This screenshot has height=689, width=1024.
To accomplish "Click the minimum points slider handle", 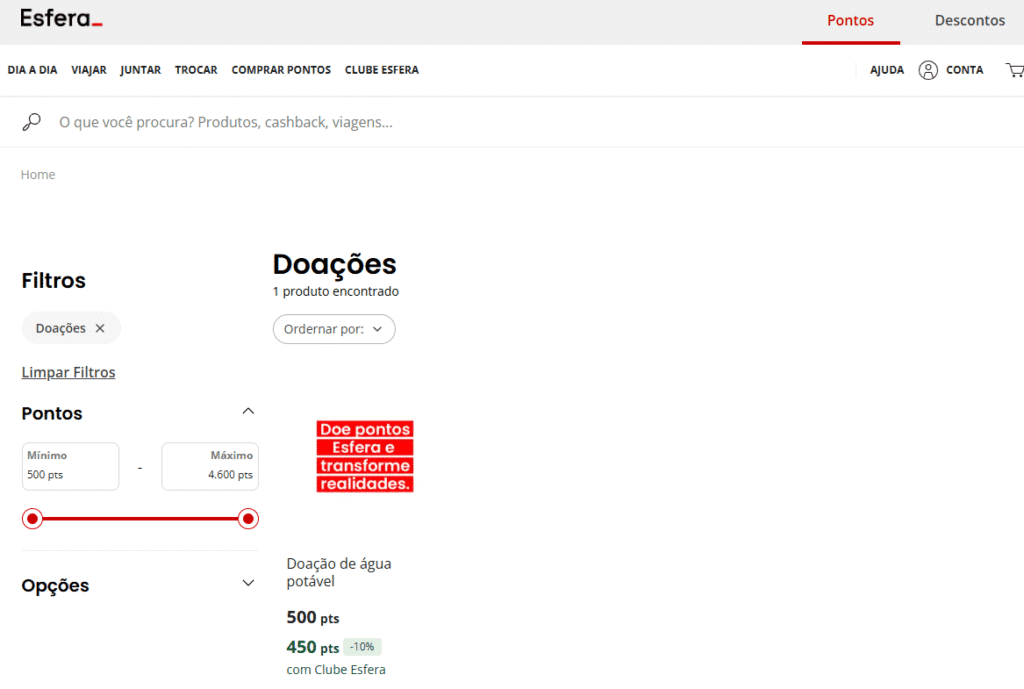I will pos(33,519).
